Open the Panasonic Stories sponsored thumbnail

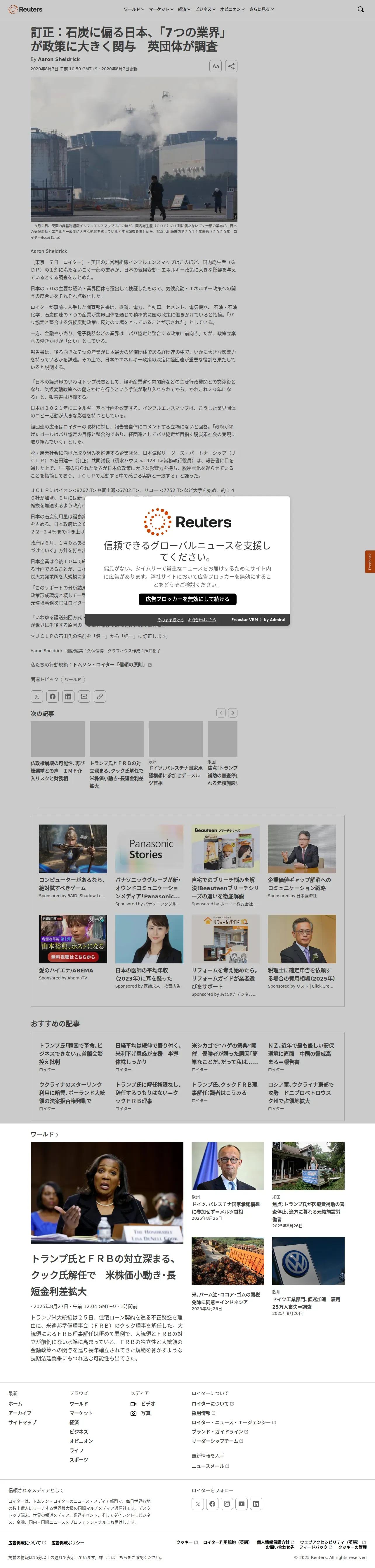pos(150,849)
